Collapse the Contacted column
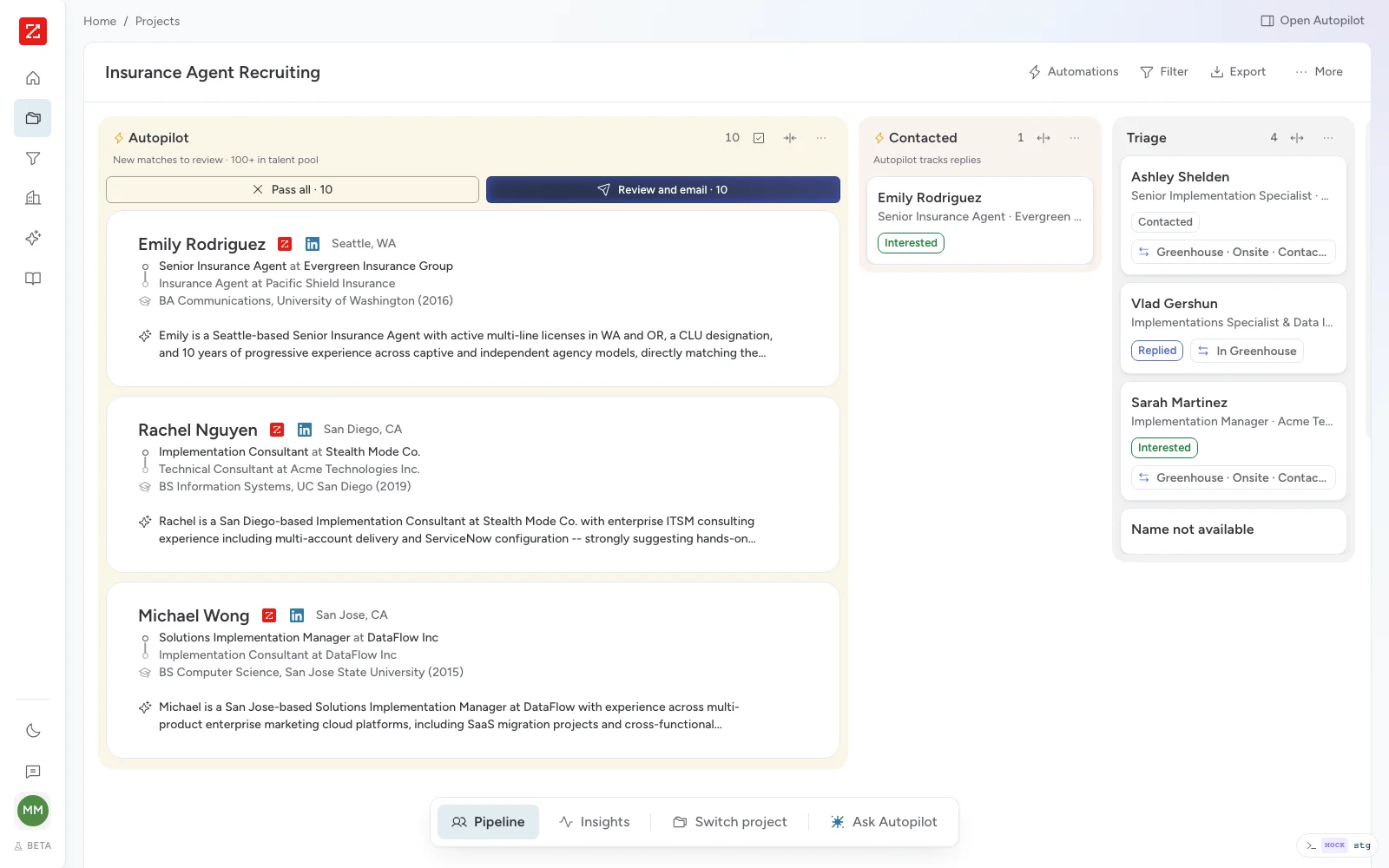1389x868 pixels. [1043, 138]
